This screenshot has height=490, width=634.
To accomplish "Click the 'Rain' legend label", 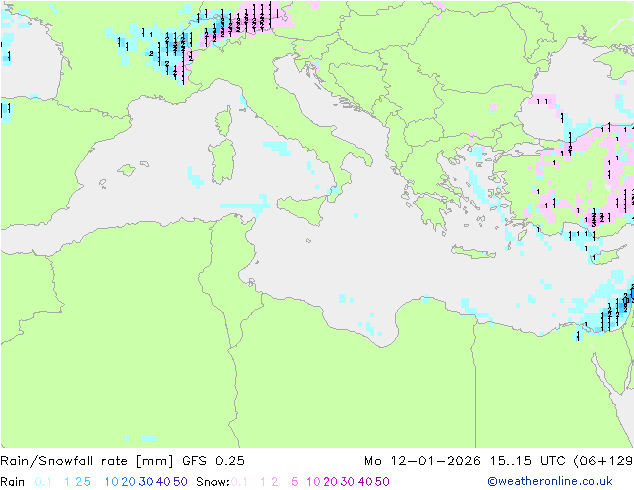I will [x=13, y=482].
